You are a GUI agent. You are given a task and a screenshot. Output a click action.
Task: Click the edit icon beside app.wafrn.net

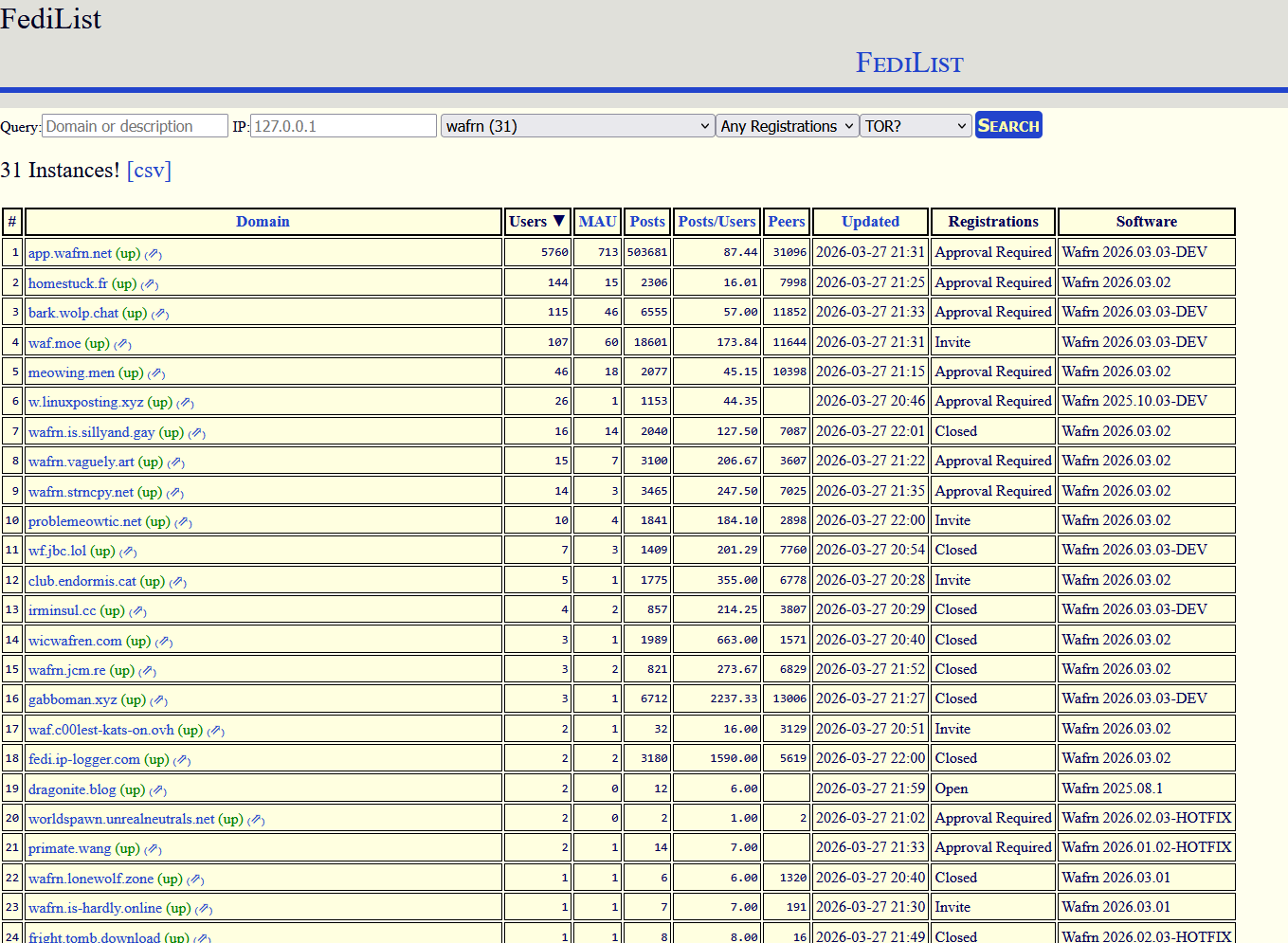point(154,254)
